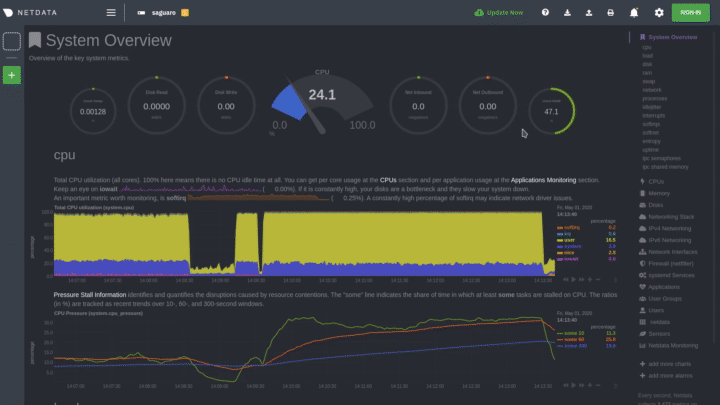Viewport: 720px width, 405px height.
Task: Click the System Overview bookmark icon in heading
Action: pos(35,40)
